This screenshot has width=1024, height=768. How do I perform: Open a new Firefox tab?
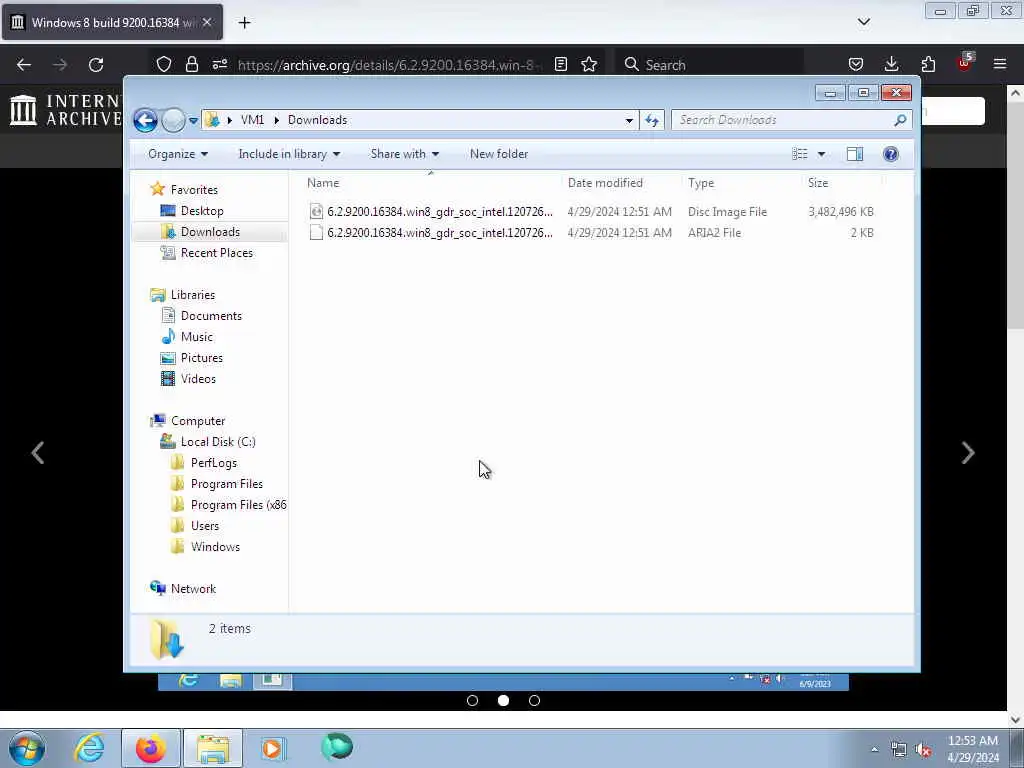pos(244,23)
